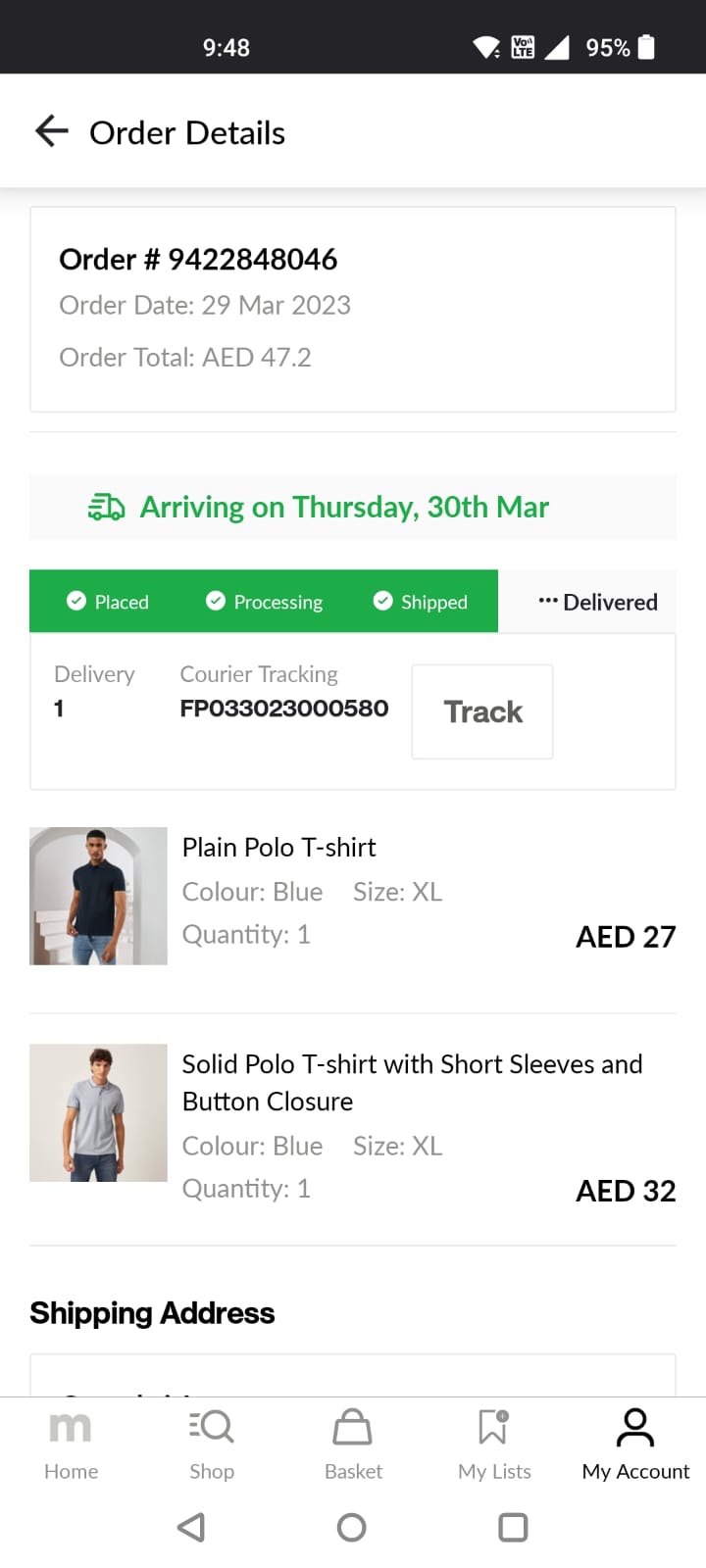Tap courier tracking number FP033023000580
This screenshot has width=706, height=1568.
pyautogui.click(x=283, y=708)
